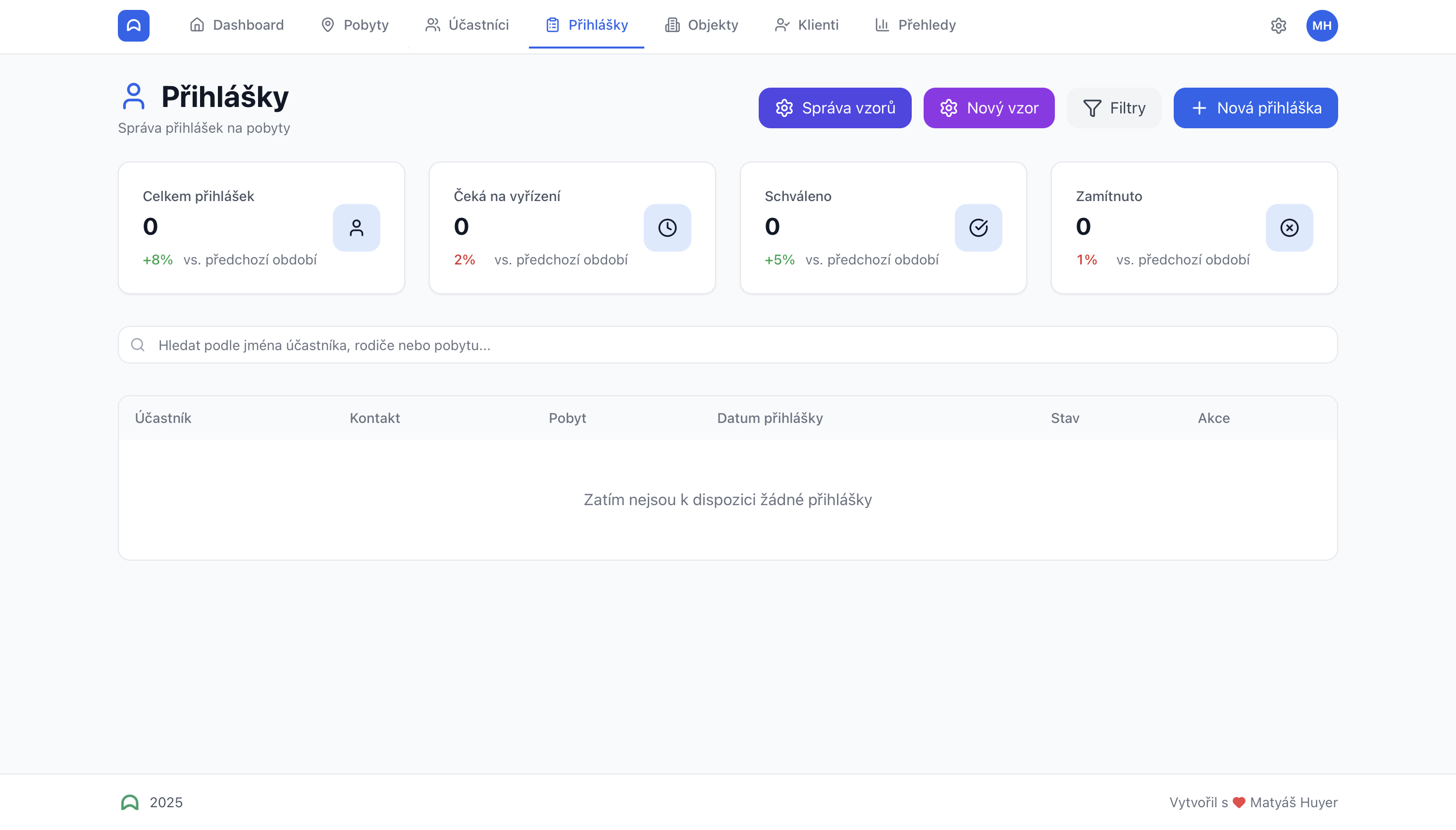Viewport: 1456px width, 830px height.
Task: Go to the Dashboard tab
Action: [x=237, y=25]
